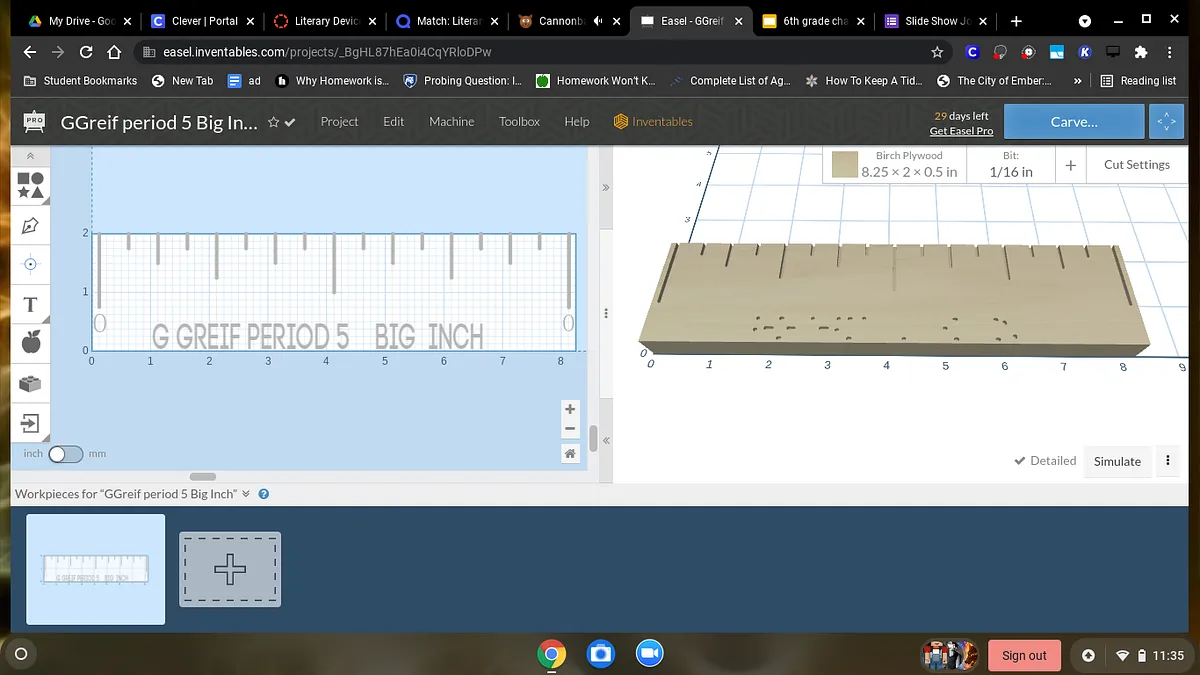The image size is (1200, 675).
Task: Open a new browser tab
Action: (x=1016, y=21)
